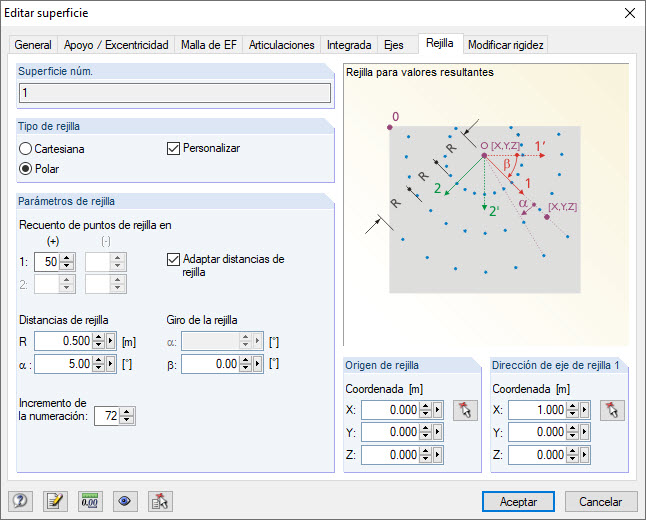This screenshot has width=646, height=520.
Task: Click the axis direction Y coordinate field
Action: point(537,432)
